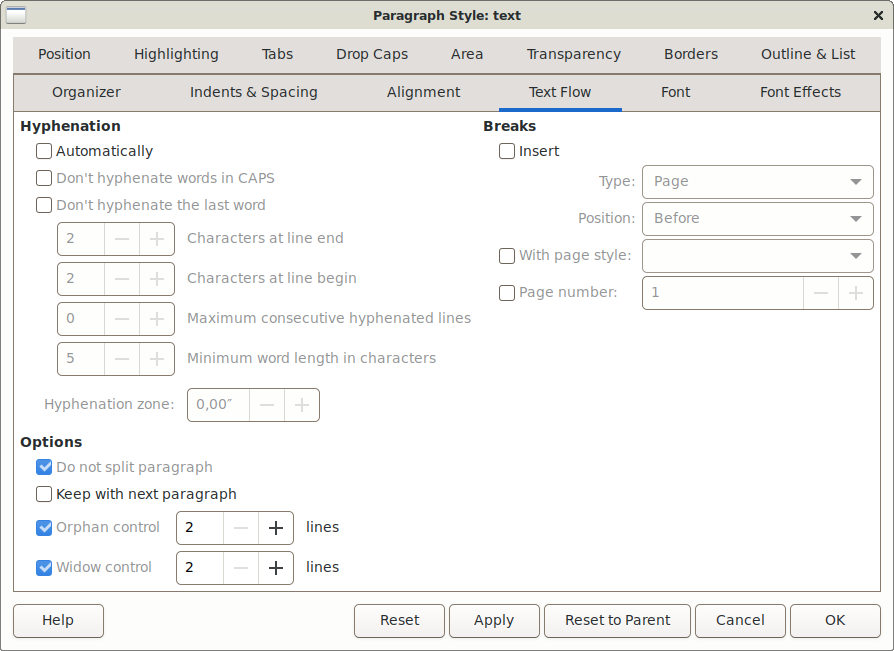
Task: Decrease Orphan control lines with minus
Action: 241,528
